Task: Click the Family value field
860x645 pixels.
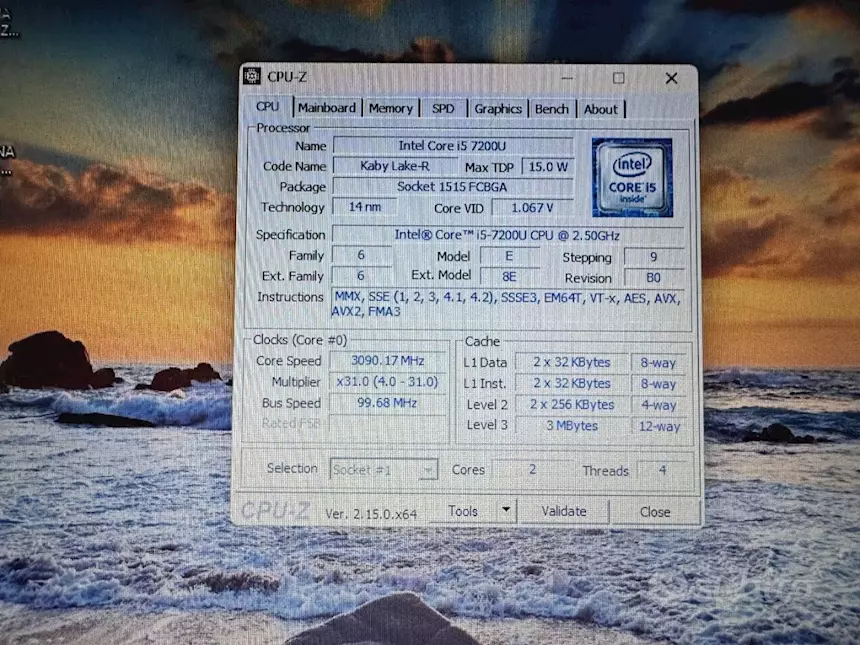Action: click(x=362, y=255)
